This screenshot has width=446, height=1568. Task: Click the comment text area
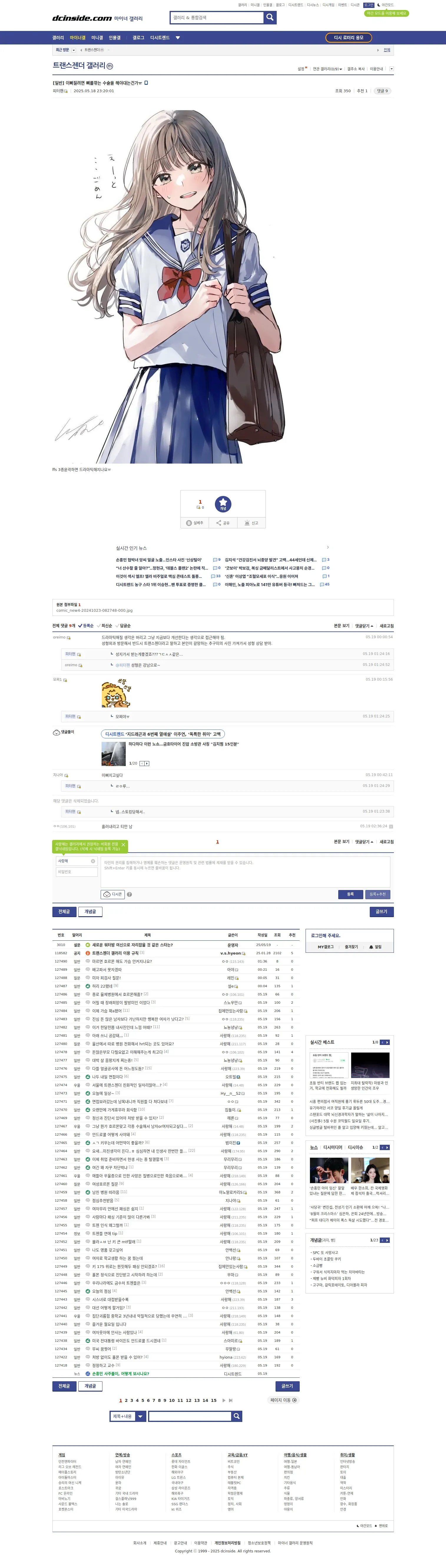tap(245, 872)
